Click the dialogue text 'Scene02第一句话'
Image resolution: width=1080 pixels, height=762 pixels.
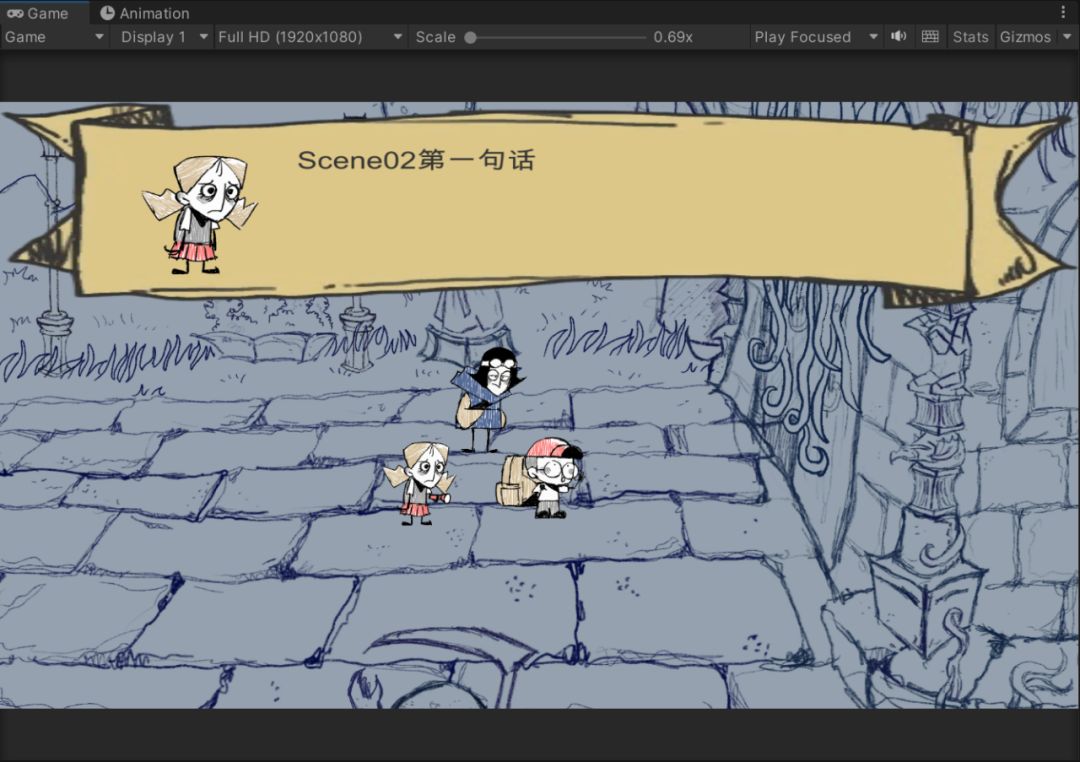coord(416,160)
